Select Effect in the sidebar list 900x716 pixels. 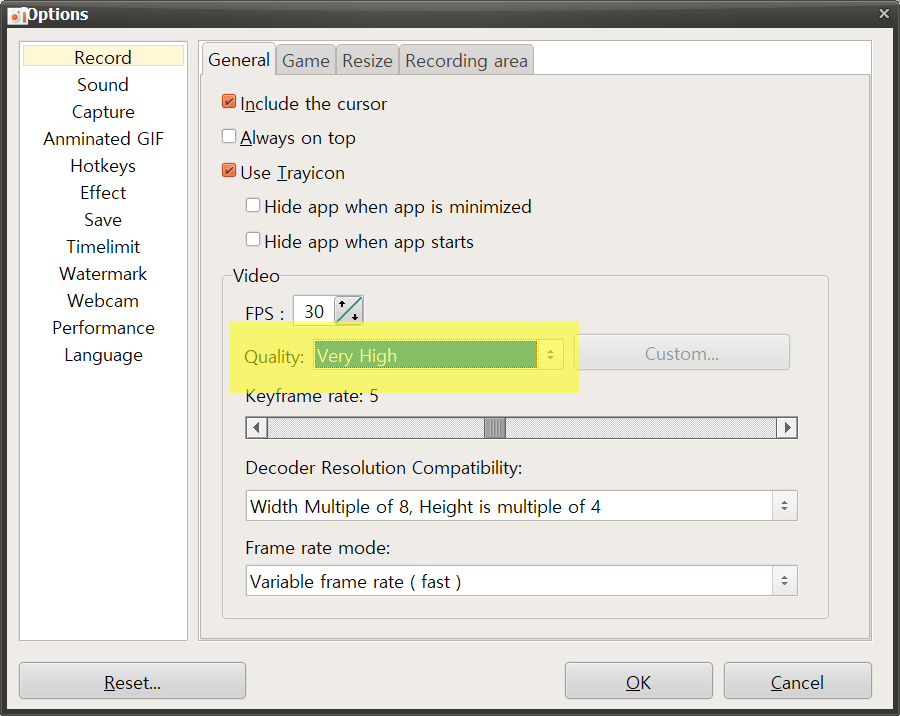coord(103,192)
